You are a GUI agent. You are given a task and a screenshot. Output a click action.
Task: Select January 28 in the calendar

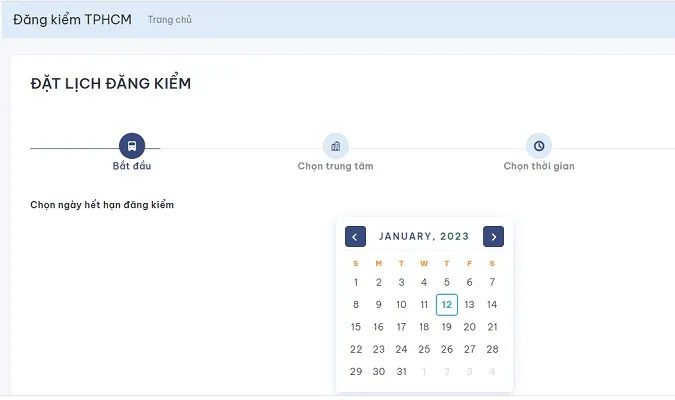pos(492,349)
